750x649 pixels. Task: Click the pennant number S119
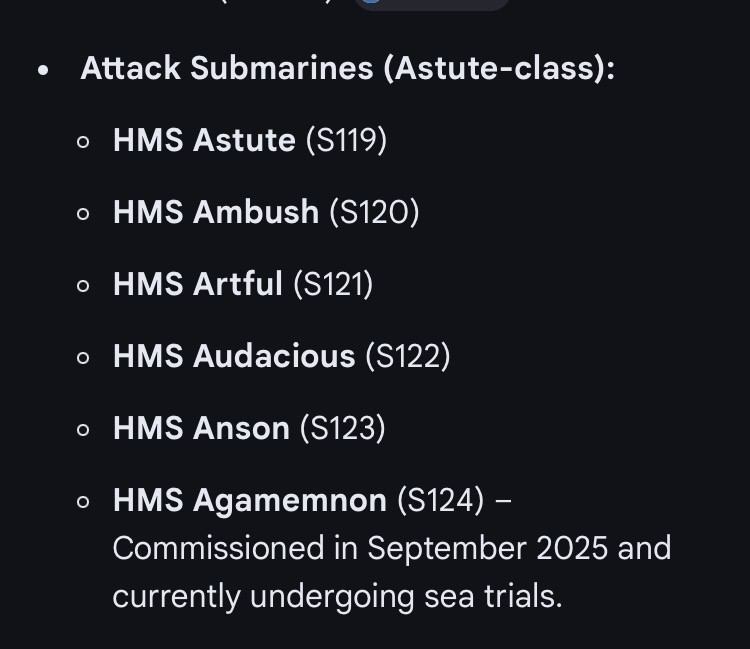click(346, 140)
